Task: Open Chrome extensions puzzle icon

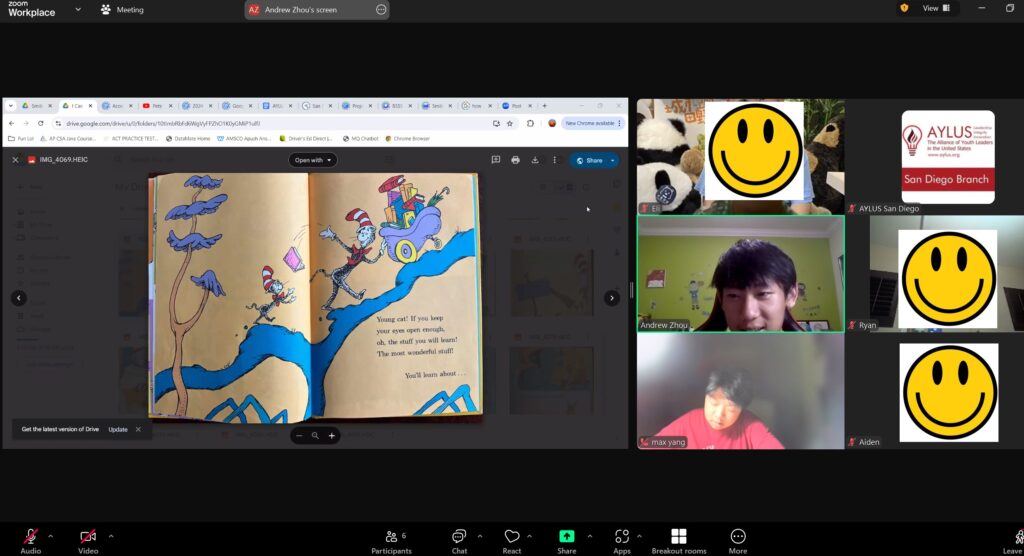Action: (530, 123)
